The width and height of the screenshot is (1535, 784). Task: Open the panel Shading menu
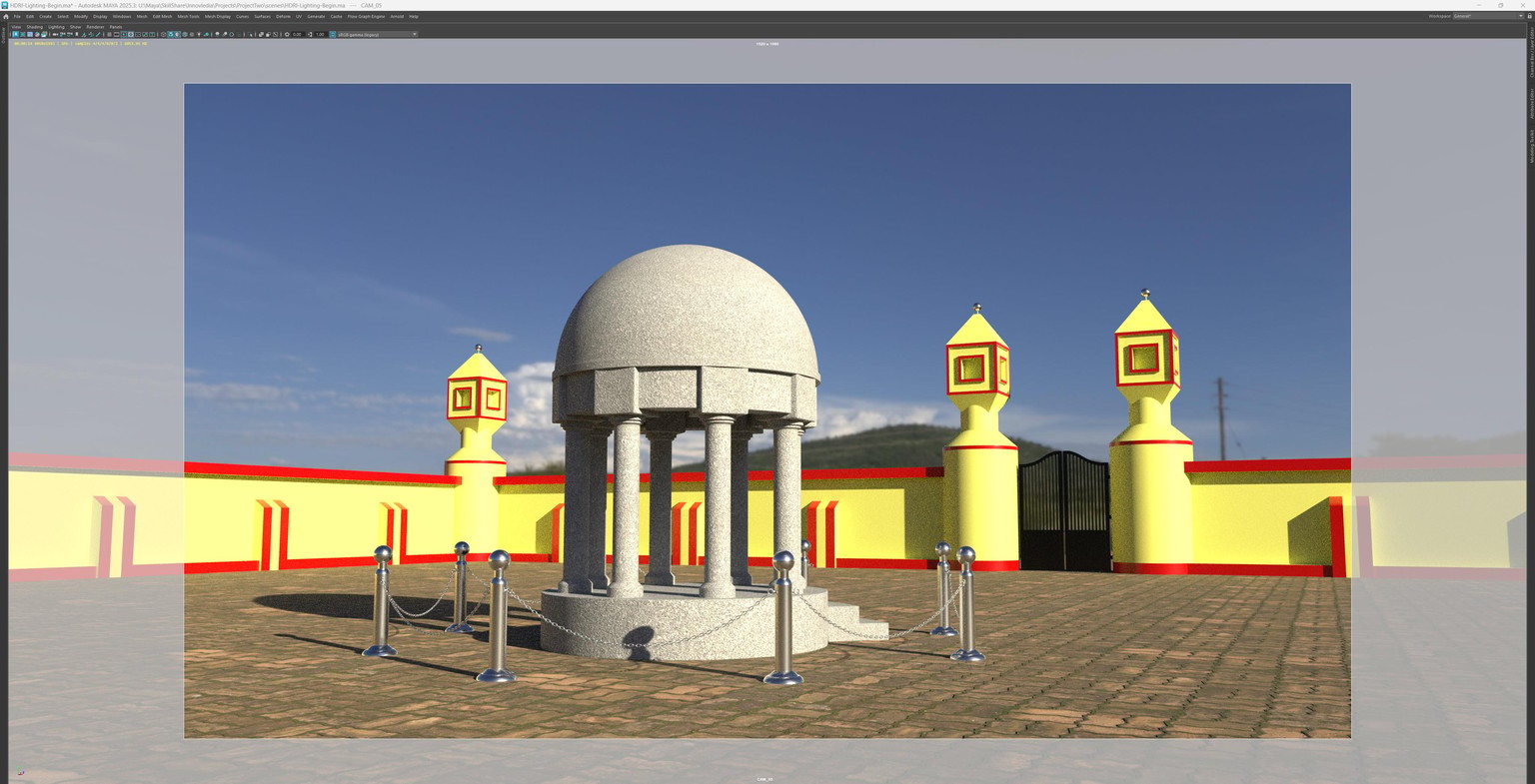pos(35,27)
